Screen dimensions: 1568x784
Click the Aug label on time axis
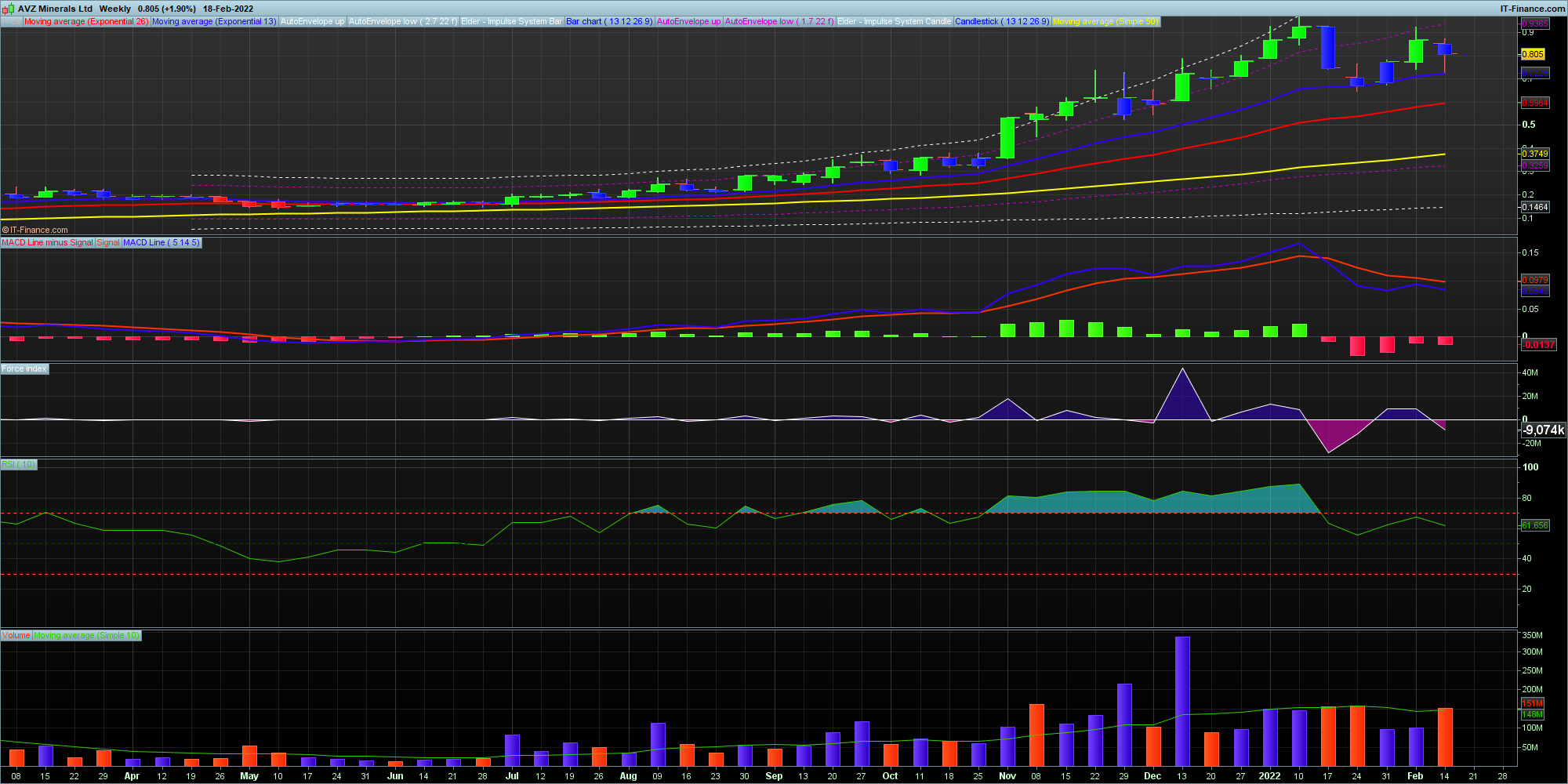coord(629,776)
